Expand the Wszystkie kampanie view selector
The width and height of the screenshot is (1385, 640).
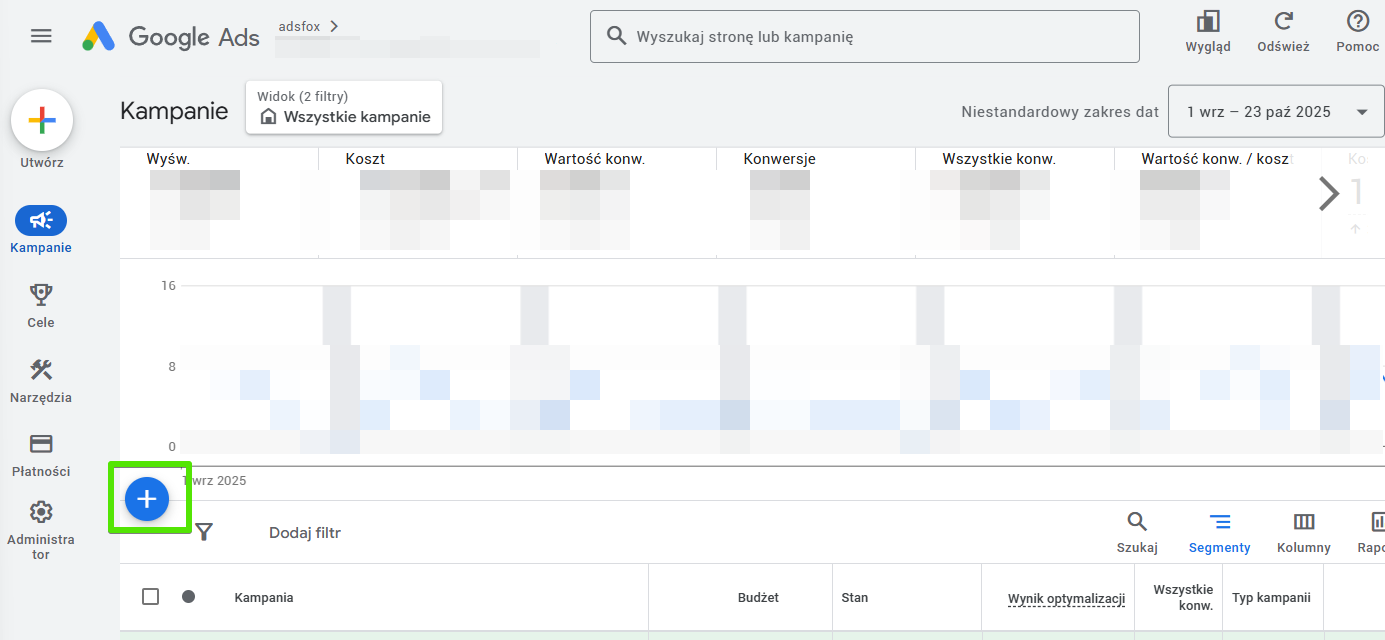344,108
